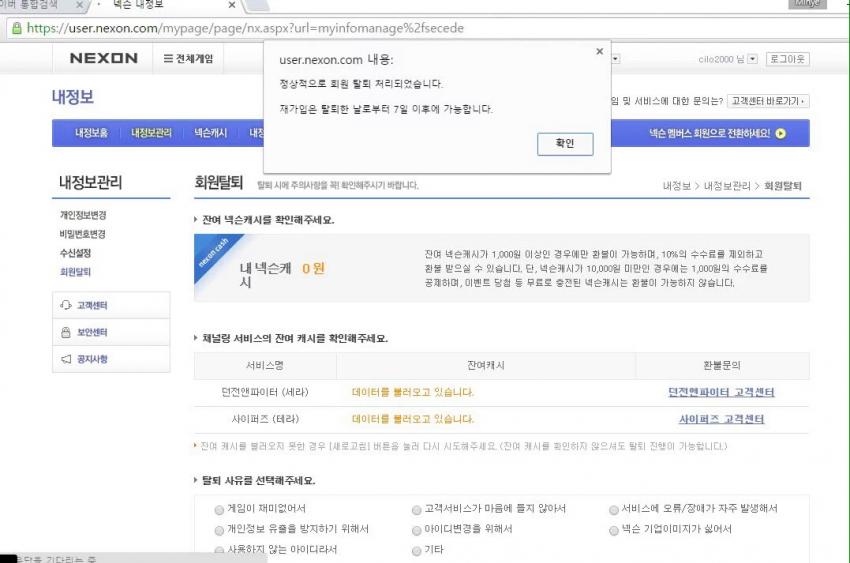Click the 로그아웃 button
The width and height of the screenshot is (850, 563).
coord(787,59)
